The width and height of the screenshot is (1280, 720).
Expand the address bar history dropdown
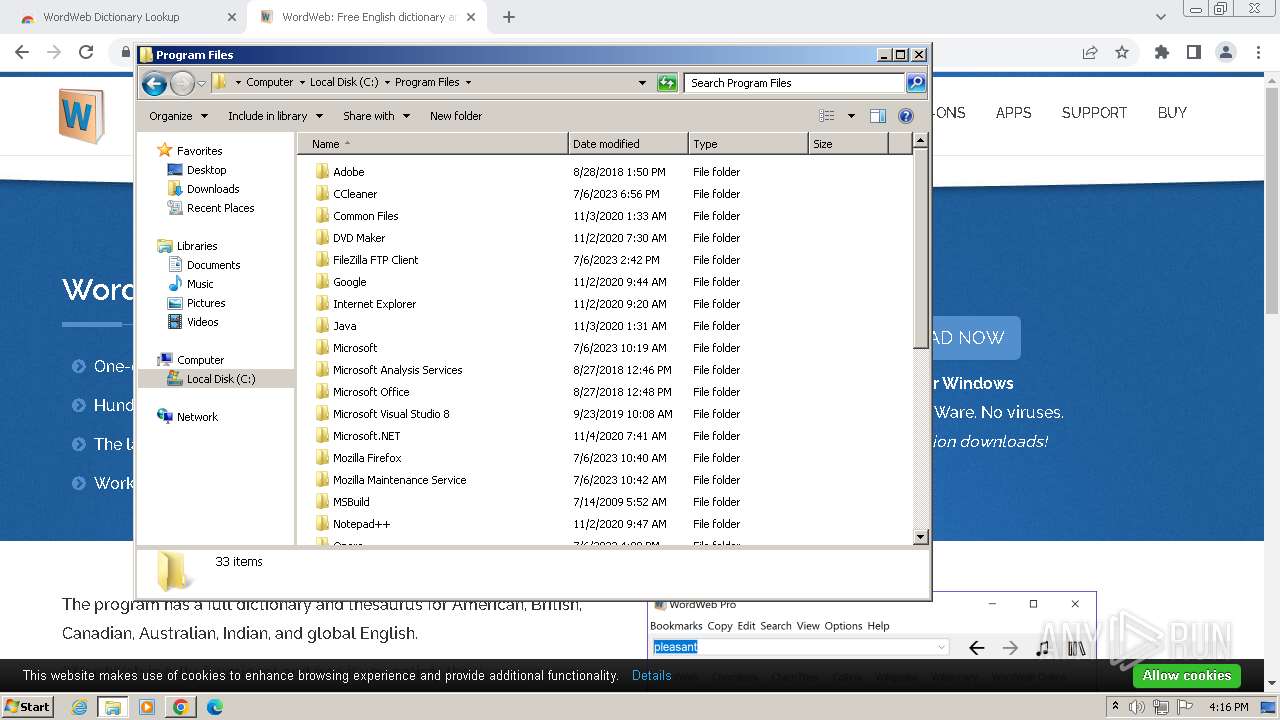click(x=642, y=83)
